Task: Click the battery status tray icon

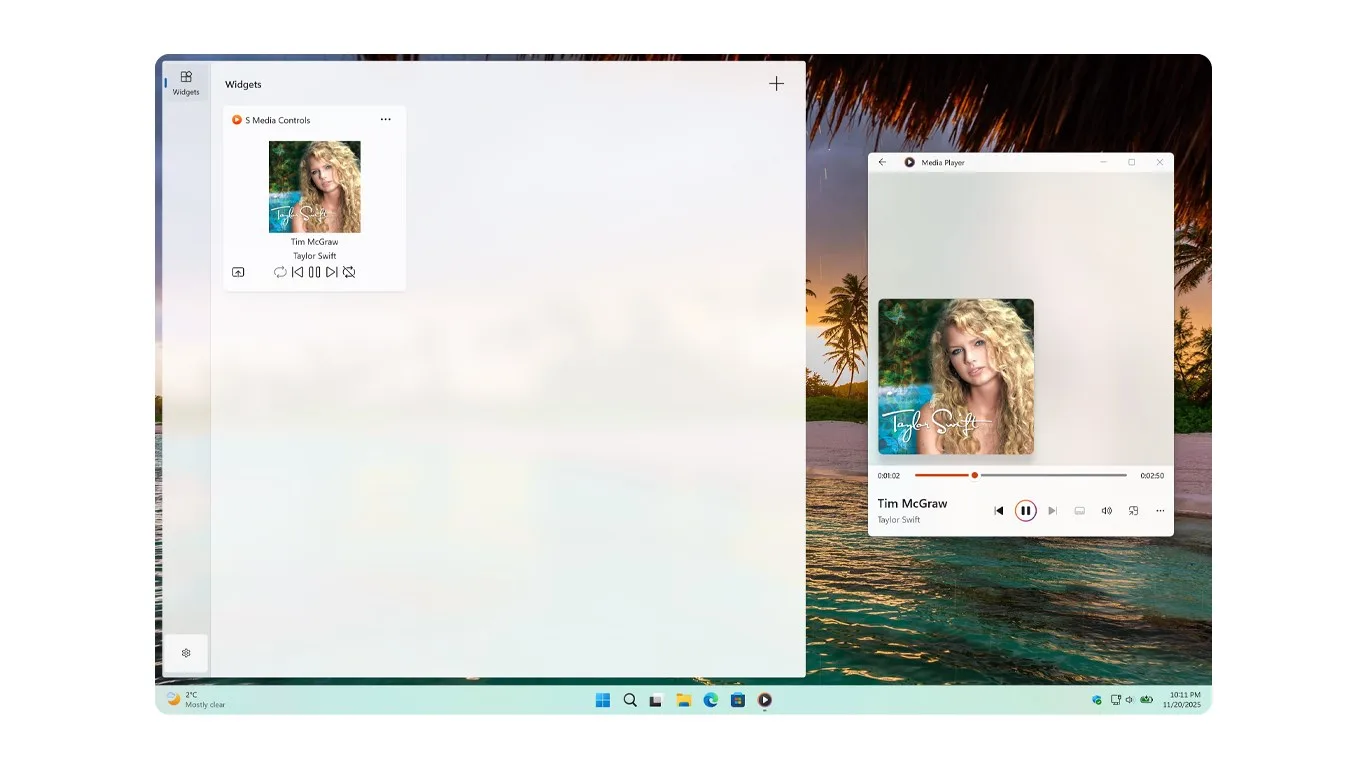Action: point(1146,700)
